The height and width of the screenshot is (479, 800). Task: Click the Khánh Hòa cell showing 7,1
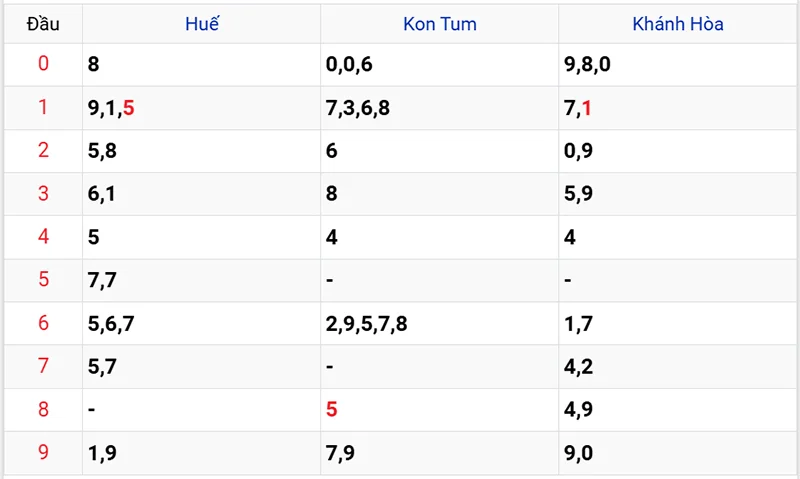click(x=578, y=108)
